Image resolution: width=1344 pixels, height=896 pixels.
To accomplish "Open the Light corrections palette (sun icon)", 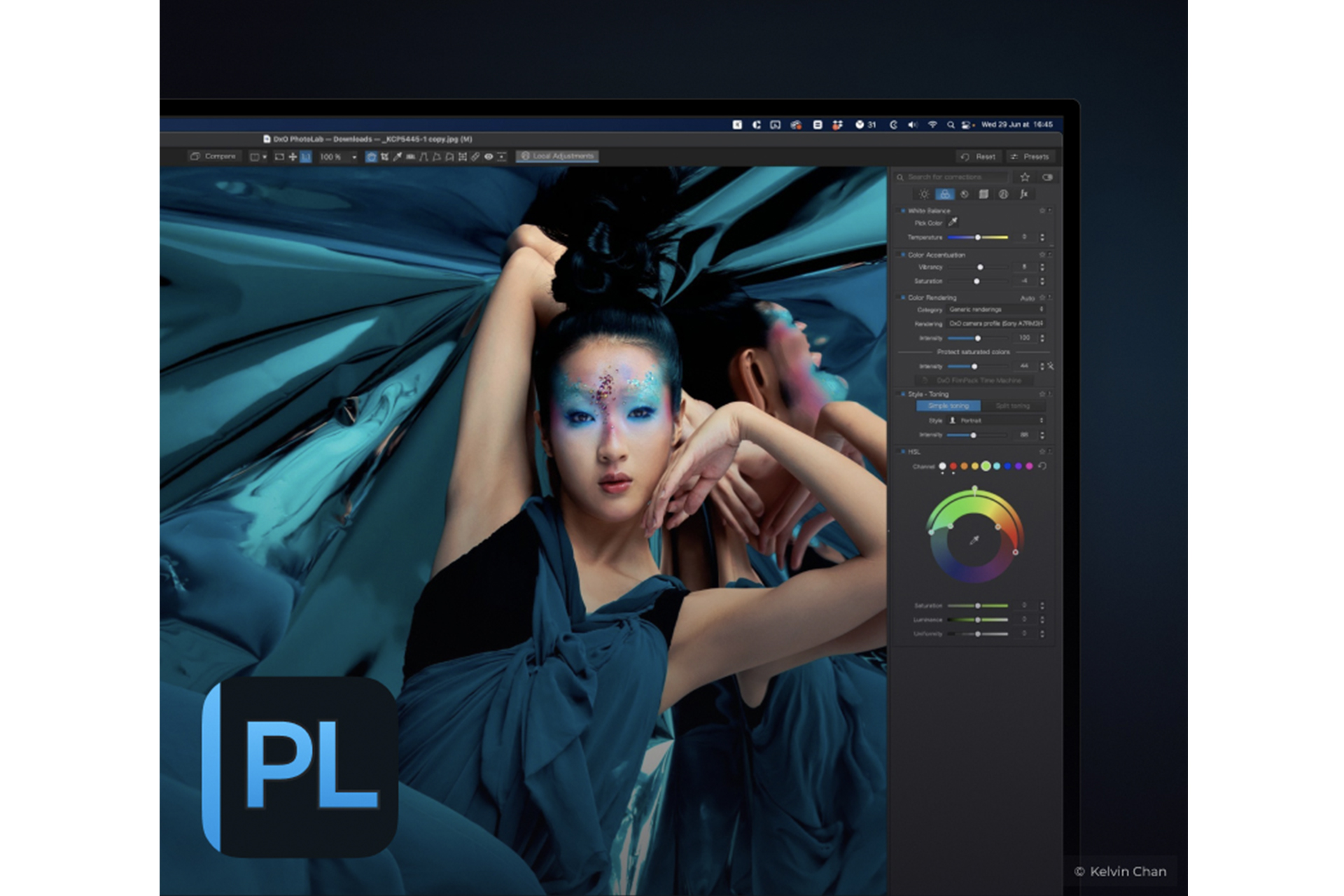I will point(924,195).
